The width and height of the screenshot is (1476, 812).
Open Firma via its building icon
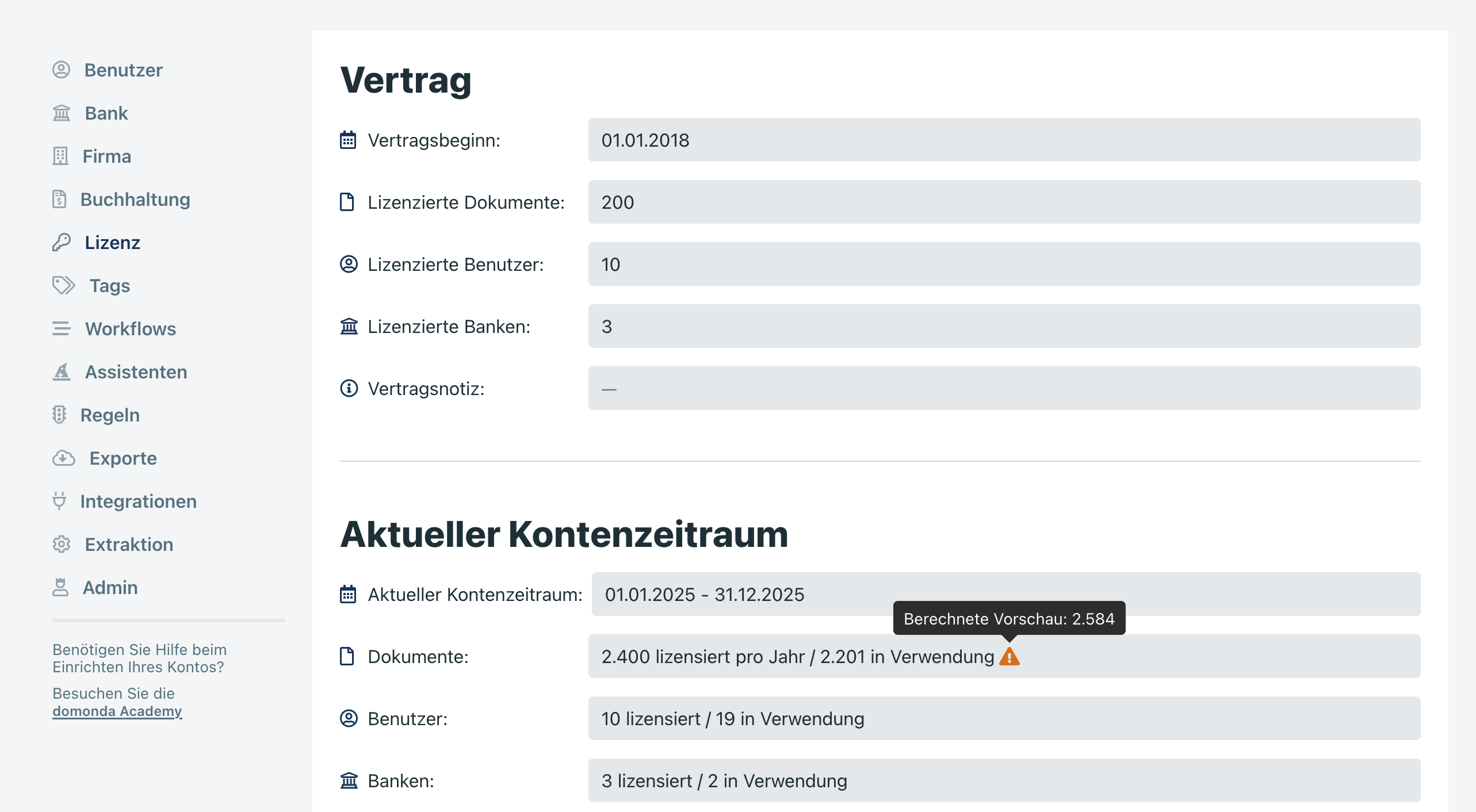tap(62, 156)
